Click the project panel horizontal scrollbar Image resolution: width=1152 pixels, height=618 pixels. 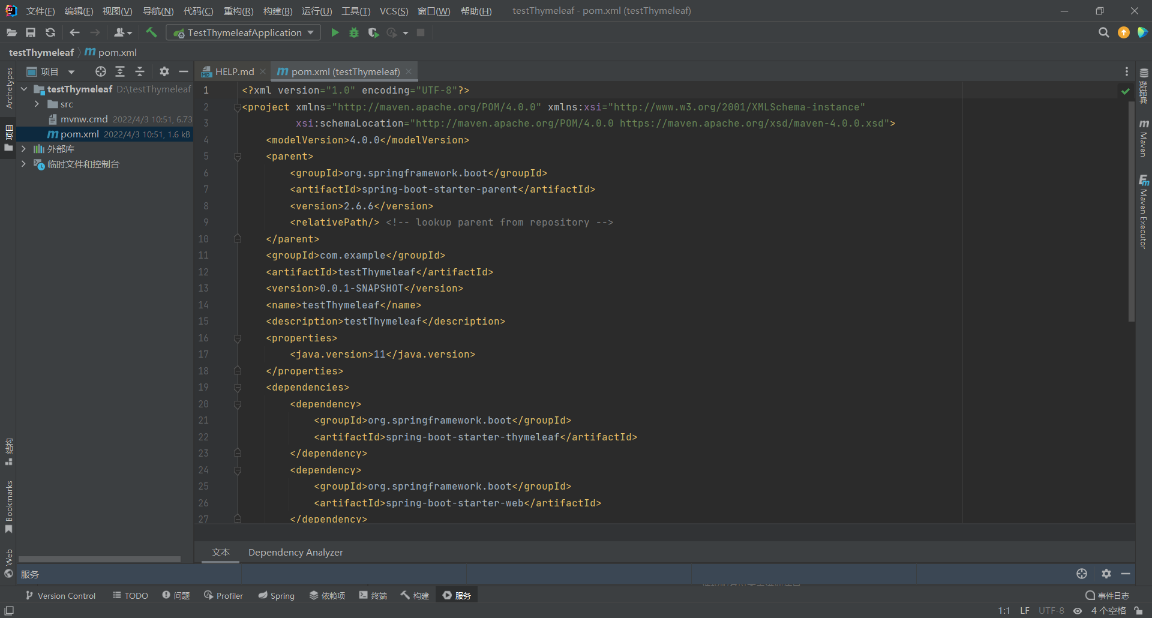pos(99,558)
